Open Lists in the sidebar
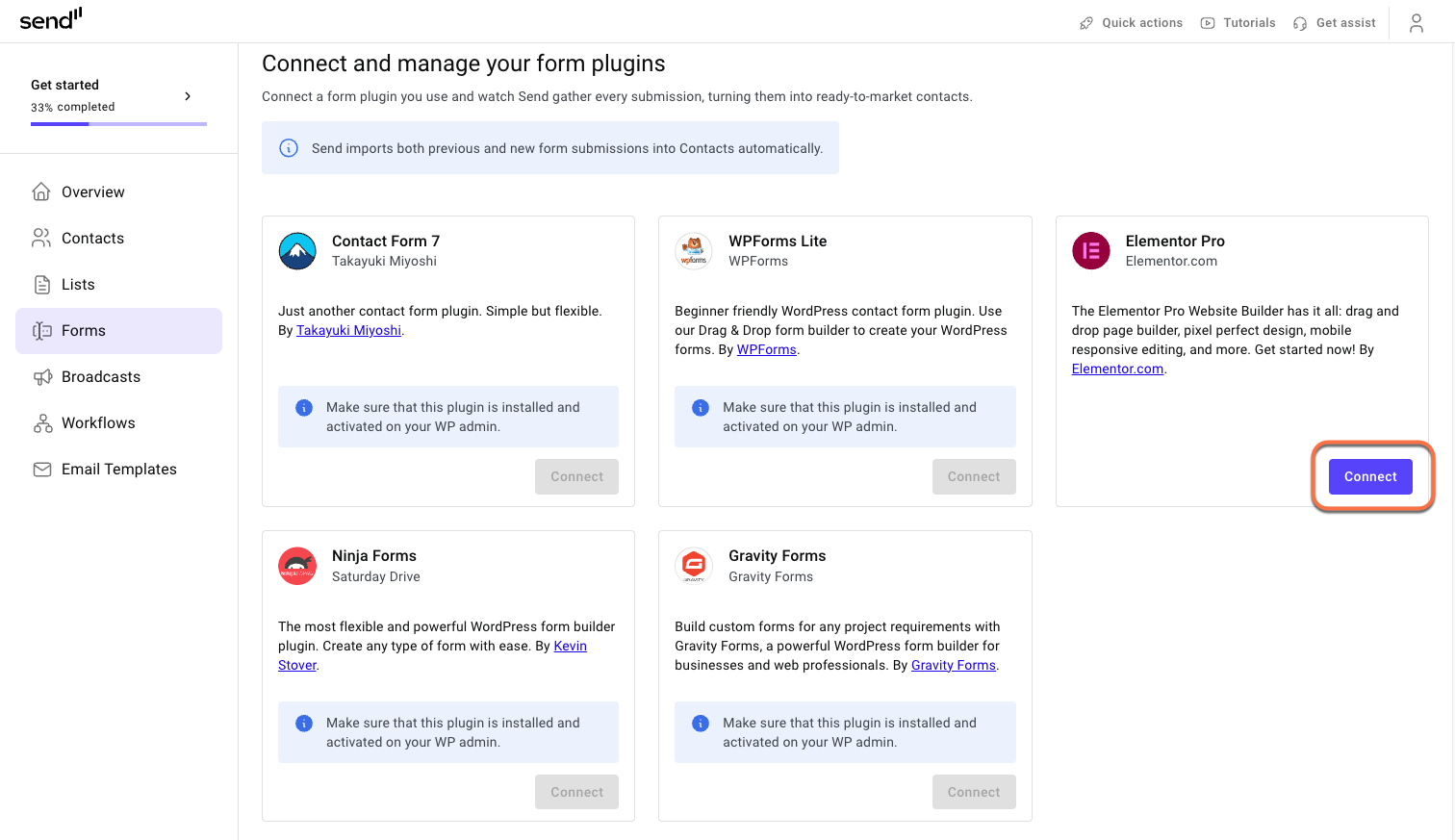1455x840 pixels. (x=118, y=284)
